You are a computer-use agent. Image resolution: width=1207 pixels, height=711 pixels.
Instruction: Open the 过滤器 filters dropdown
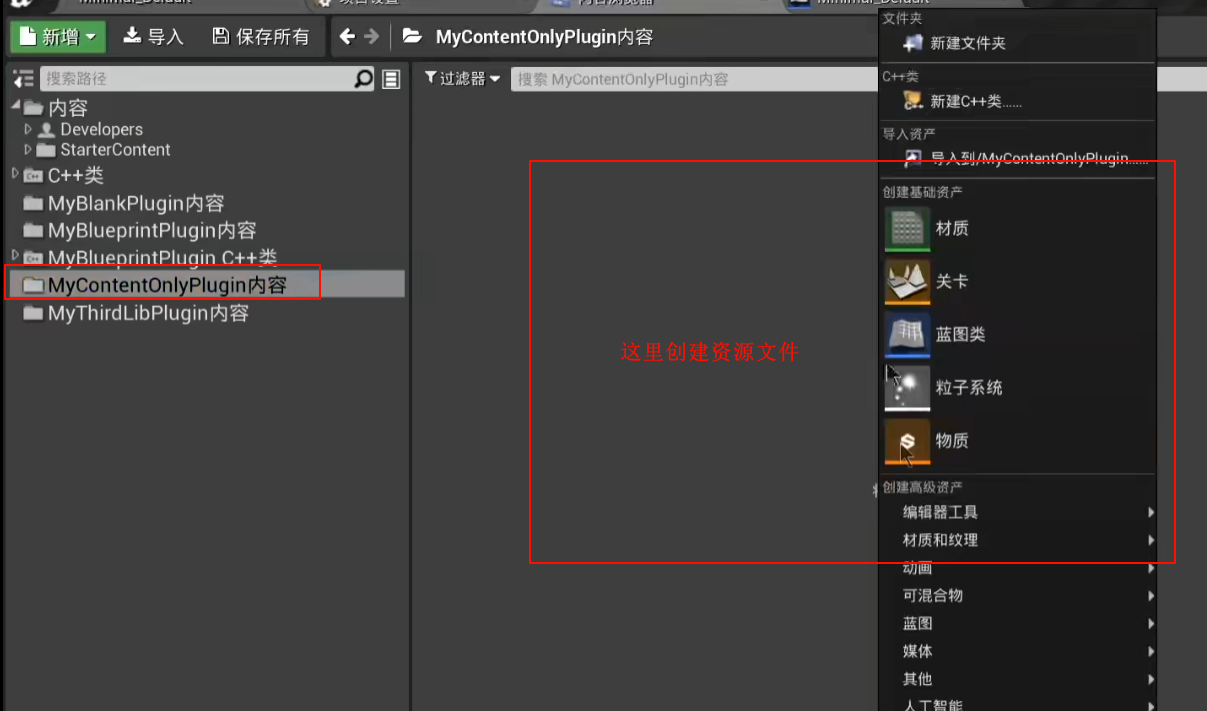pos(462,78)
